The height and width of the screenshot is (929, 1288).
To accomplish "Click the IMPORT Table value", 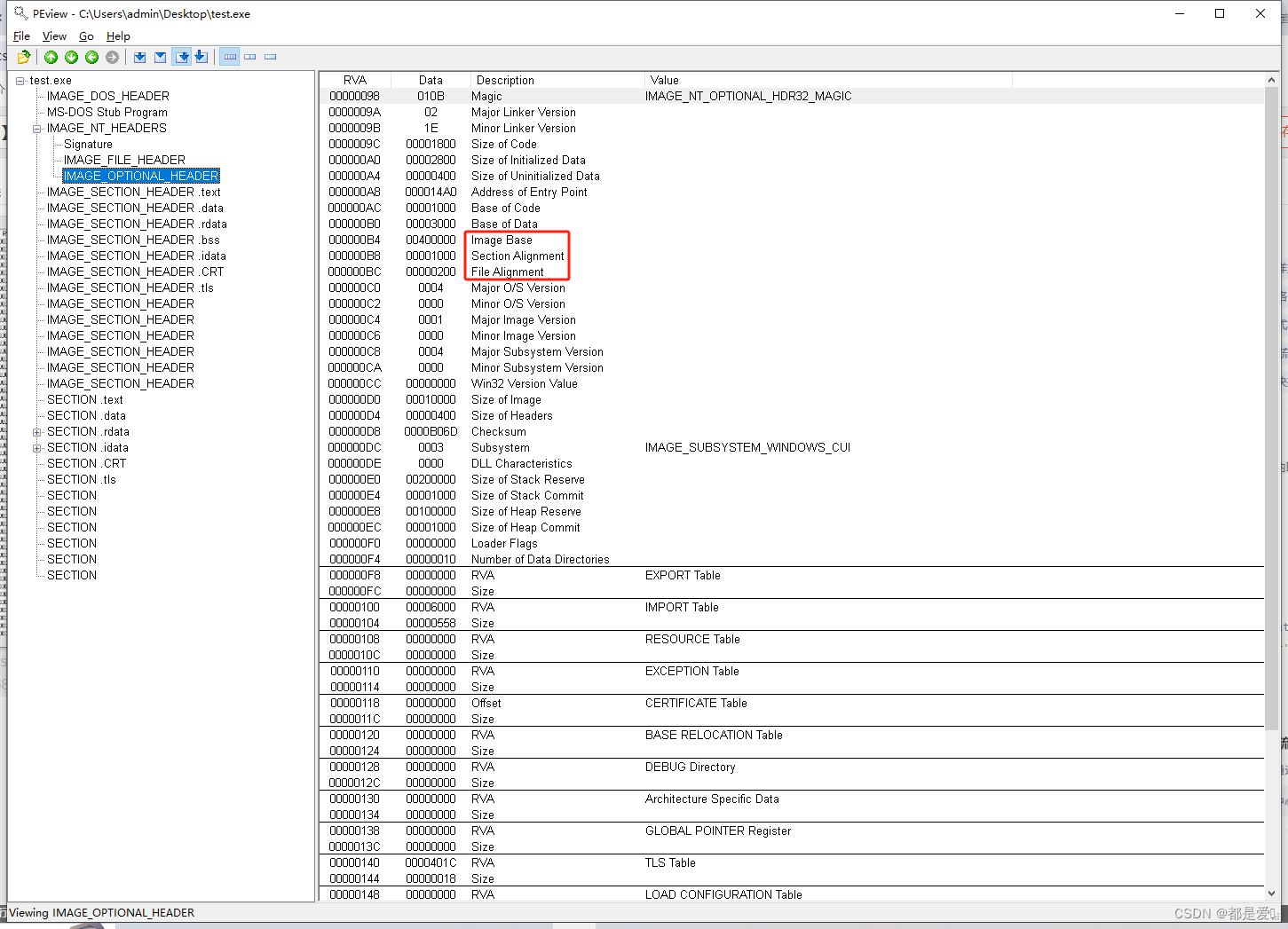I will click(682, 607).
